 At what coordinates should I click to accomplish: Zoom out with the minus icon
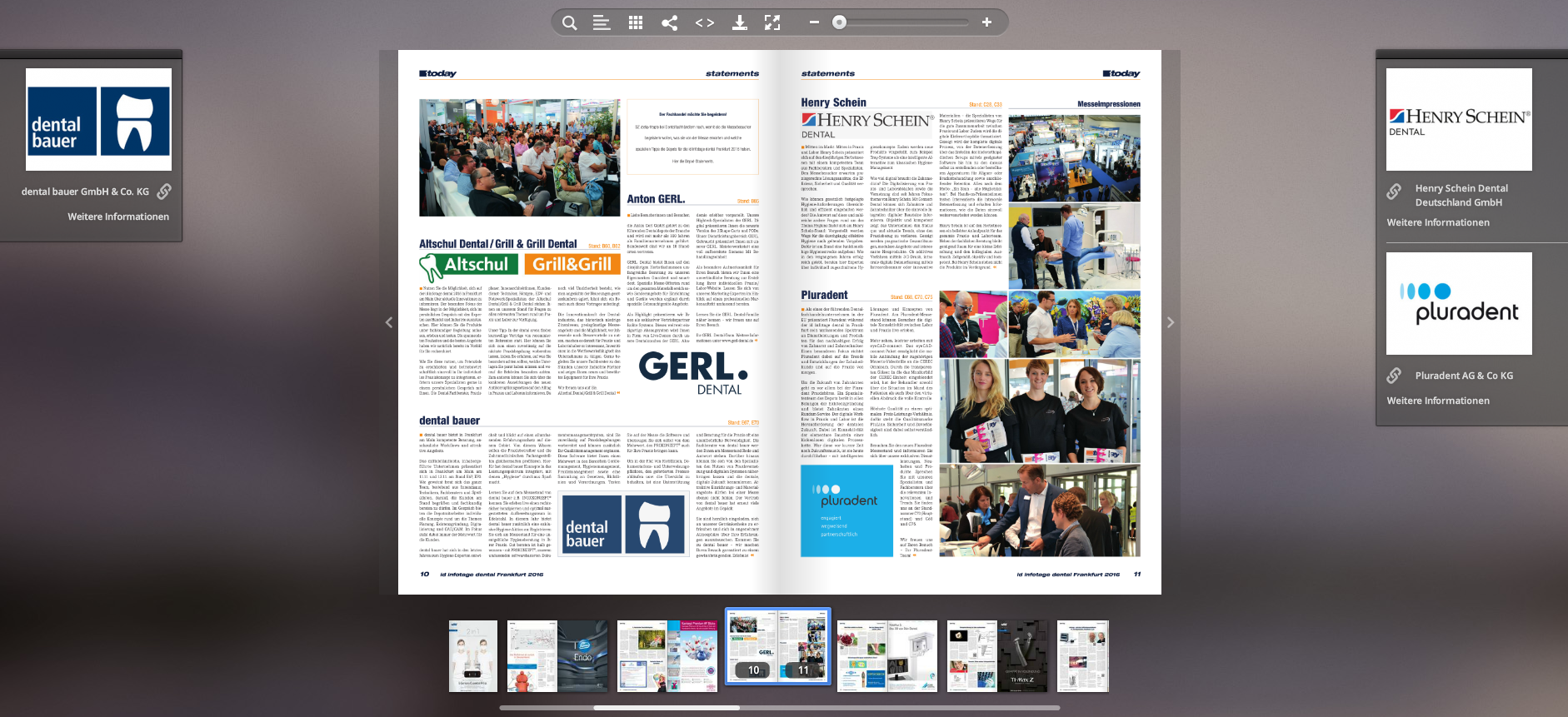[x=814, y=22]
